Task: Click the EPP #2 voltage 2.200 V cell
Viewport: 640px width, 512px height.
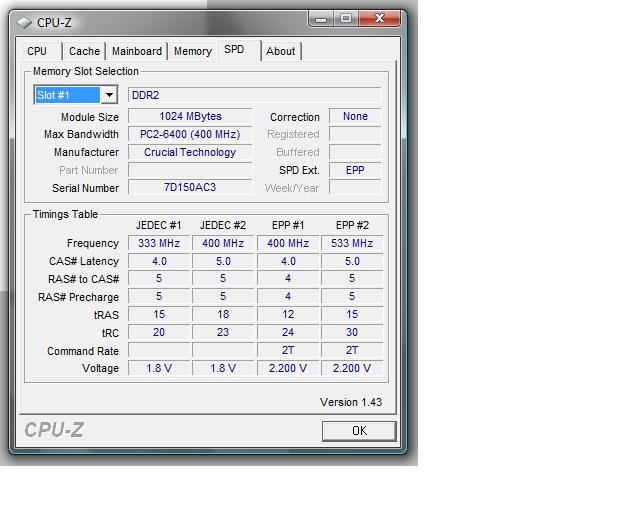Action: click(352, 368)
